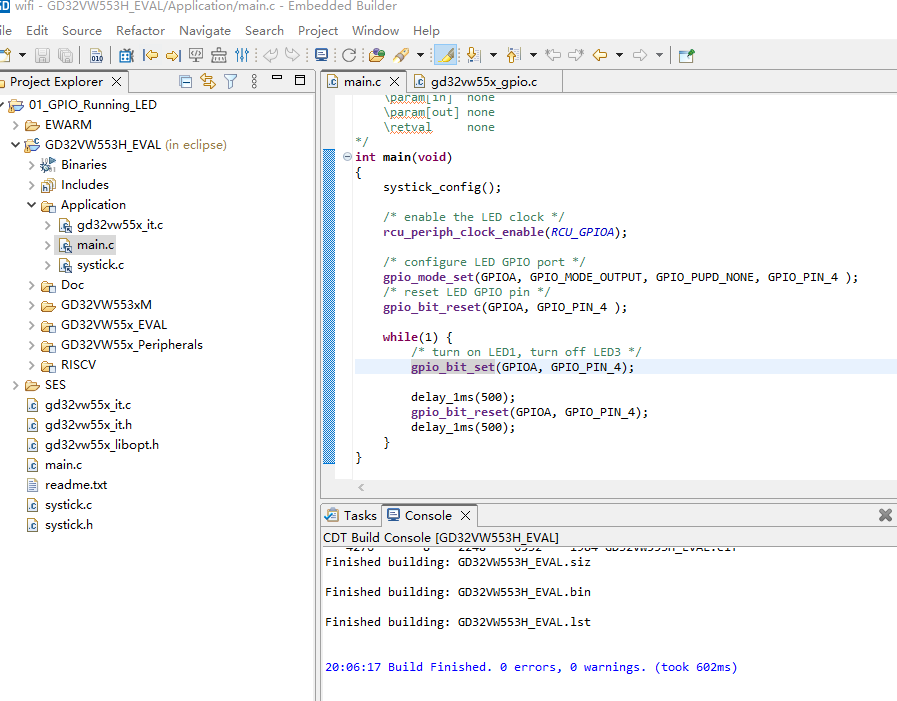Click the Pin Editor toolbar icon
Viewport: 897px width, 701px height.
pyautogui.click(x=686, y=56)
